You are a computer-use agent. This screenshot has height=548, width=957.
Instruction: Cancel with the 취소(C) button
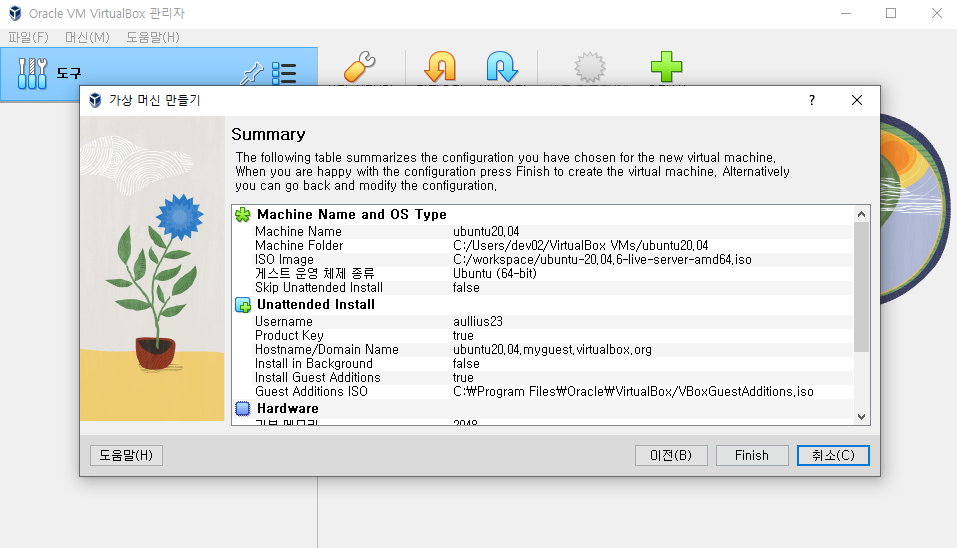833,455
